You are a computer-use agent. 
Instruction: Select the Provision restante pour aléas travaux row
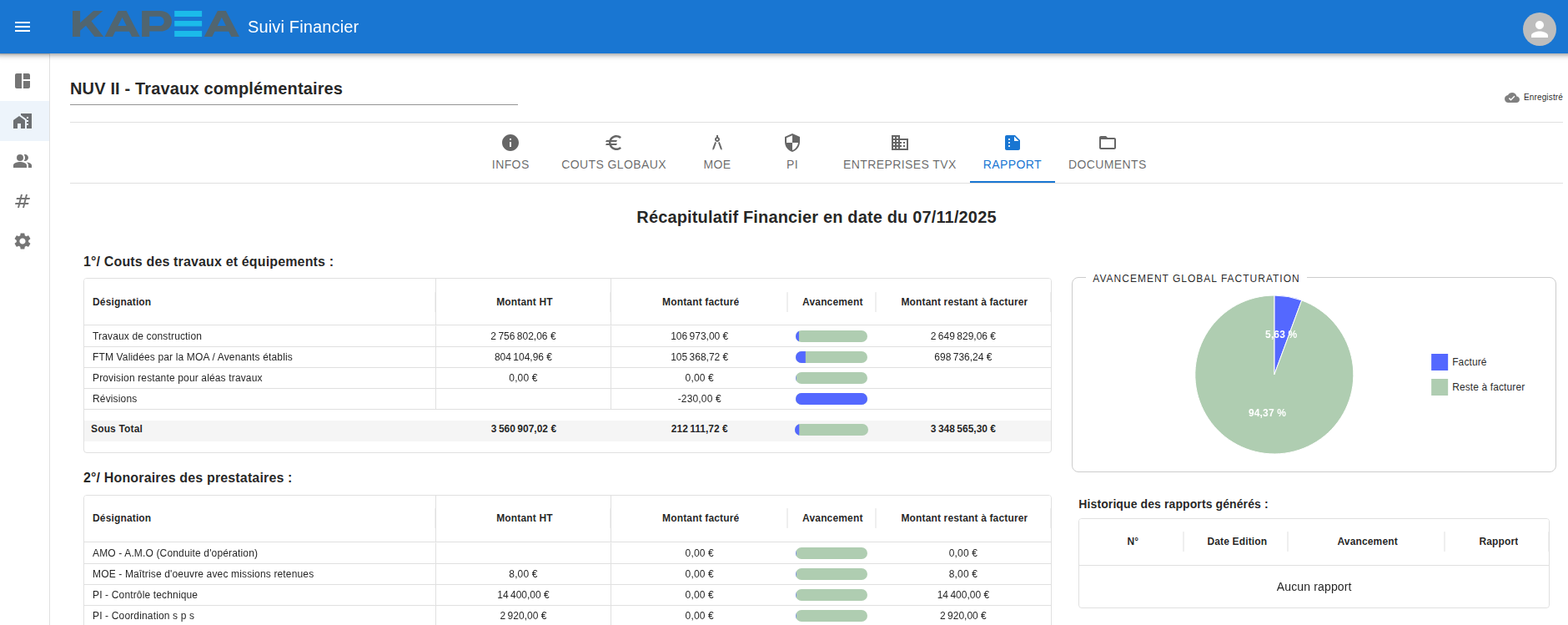[x=567, y=378]
